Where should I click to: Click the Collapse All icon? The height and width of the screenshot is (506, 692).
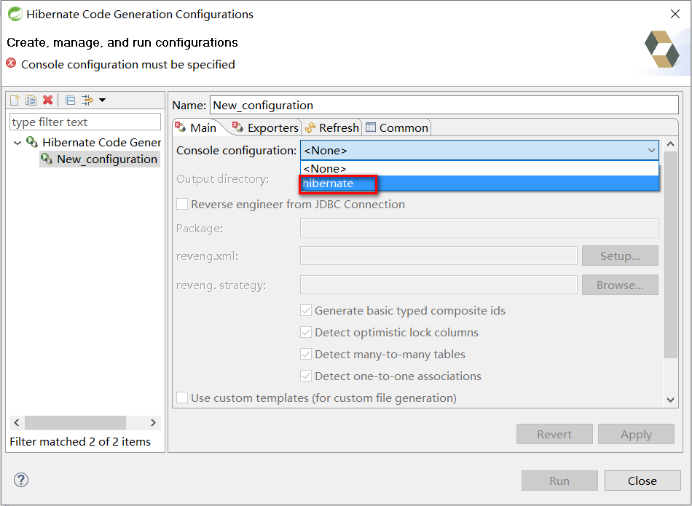pos(70,100)
